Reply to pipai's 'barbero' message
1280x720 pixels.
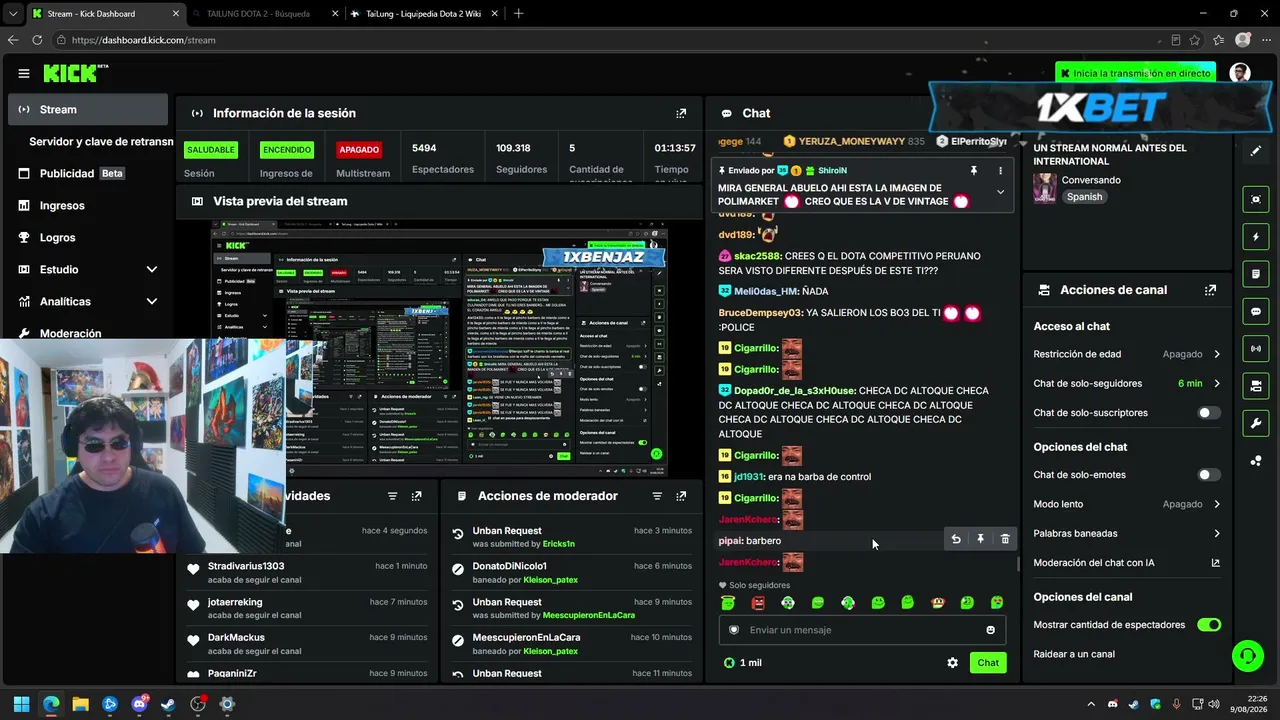pos(956,539)
